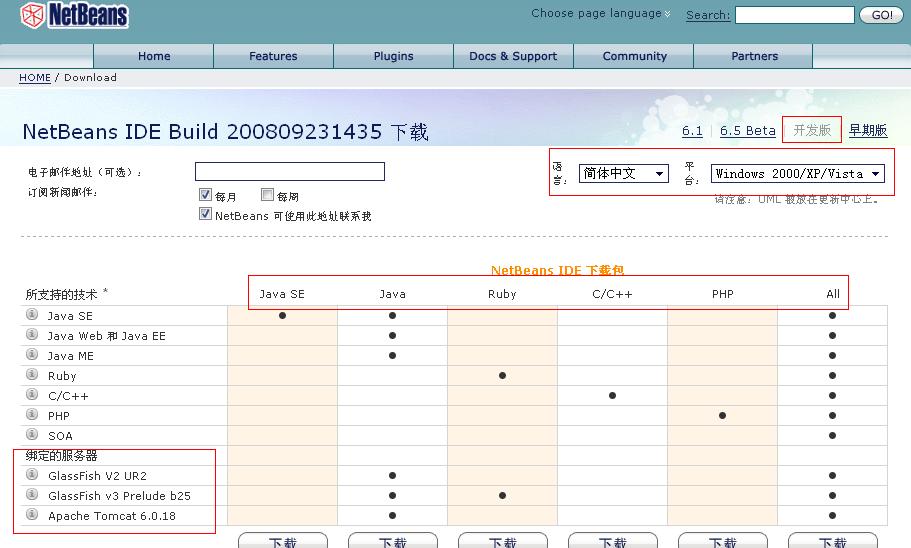This screenshot has width=911, height=548.
Task: Open info icon for PHP row
Action: coord(32,414)
